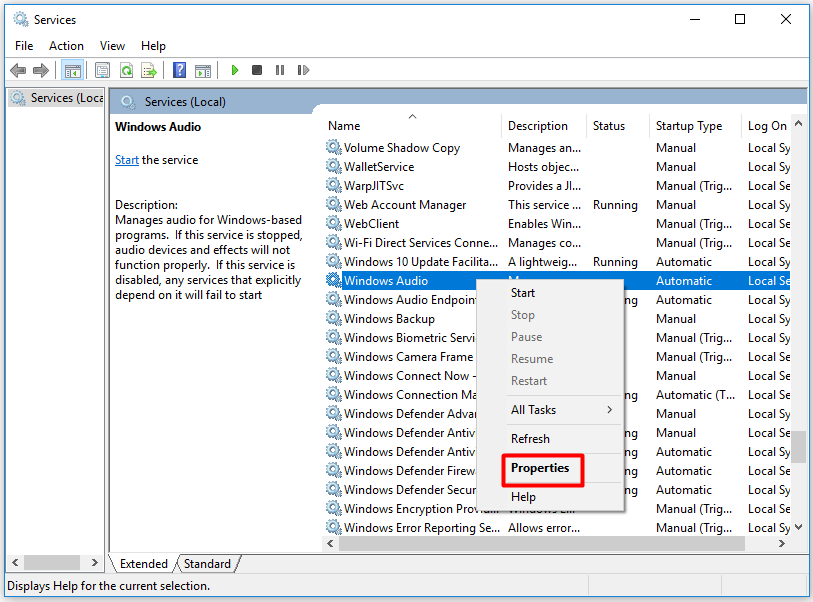Minimize the Services window
The height and width of the screenshot is (602, 813).
point(695,19)
